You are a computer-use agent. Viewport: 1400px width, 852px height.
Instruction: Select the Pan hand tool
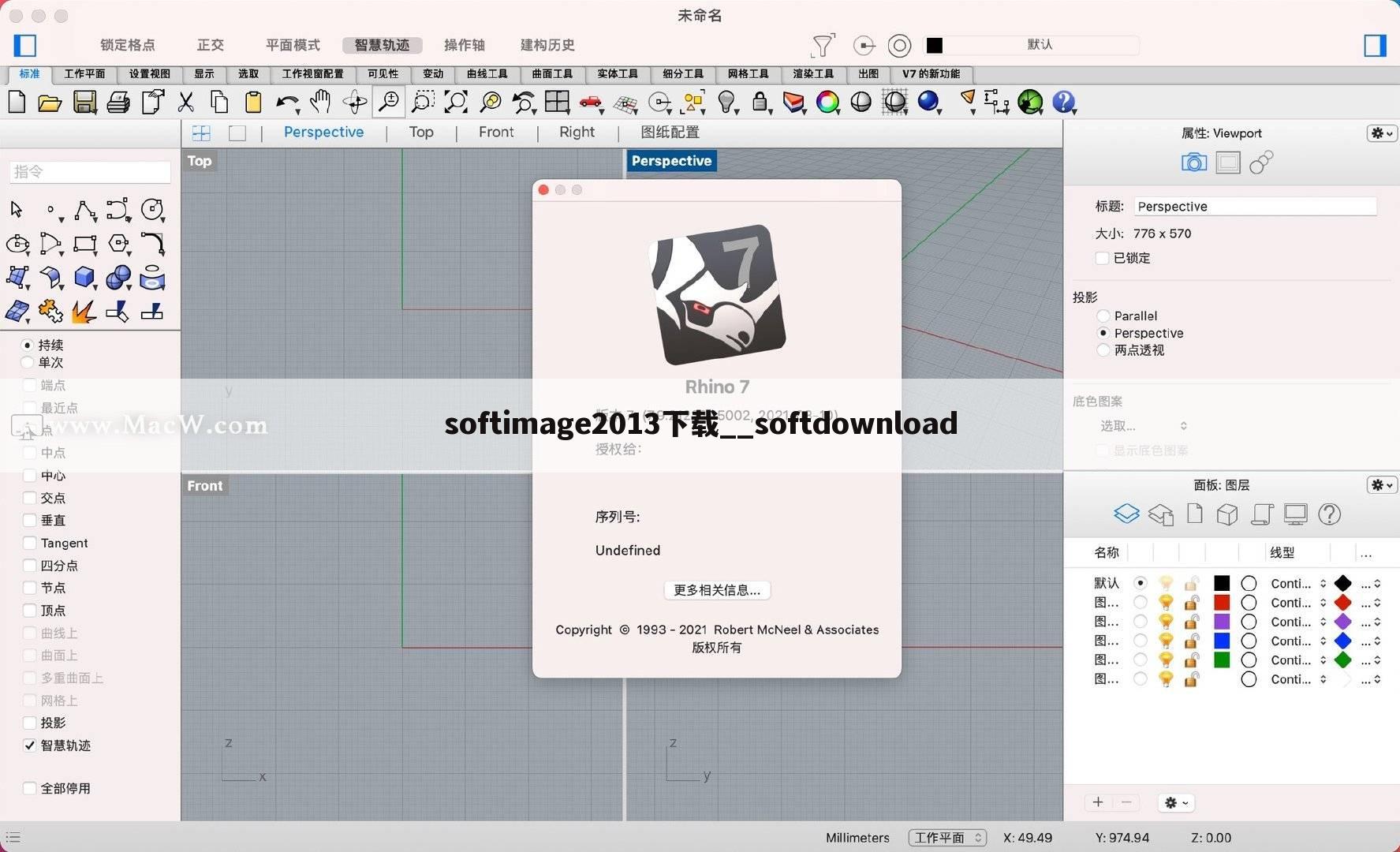point(320,102)
